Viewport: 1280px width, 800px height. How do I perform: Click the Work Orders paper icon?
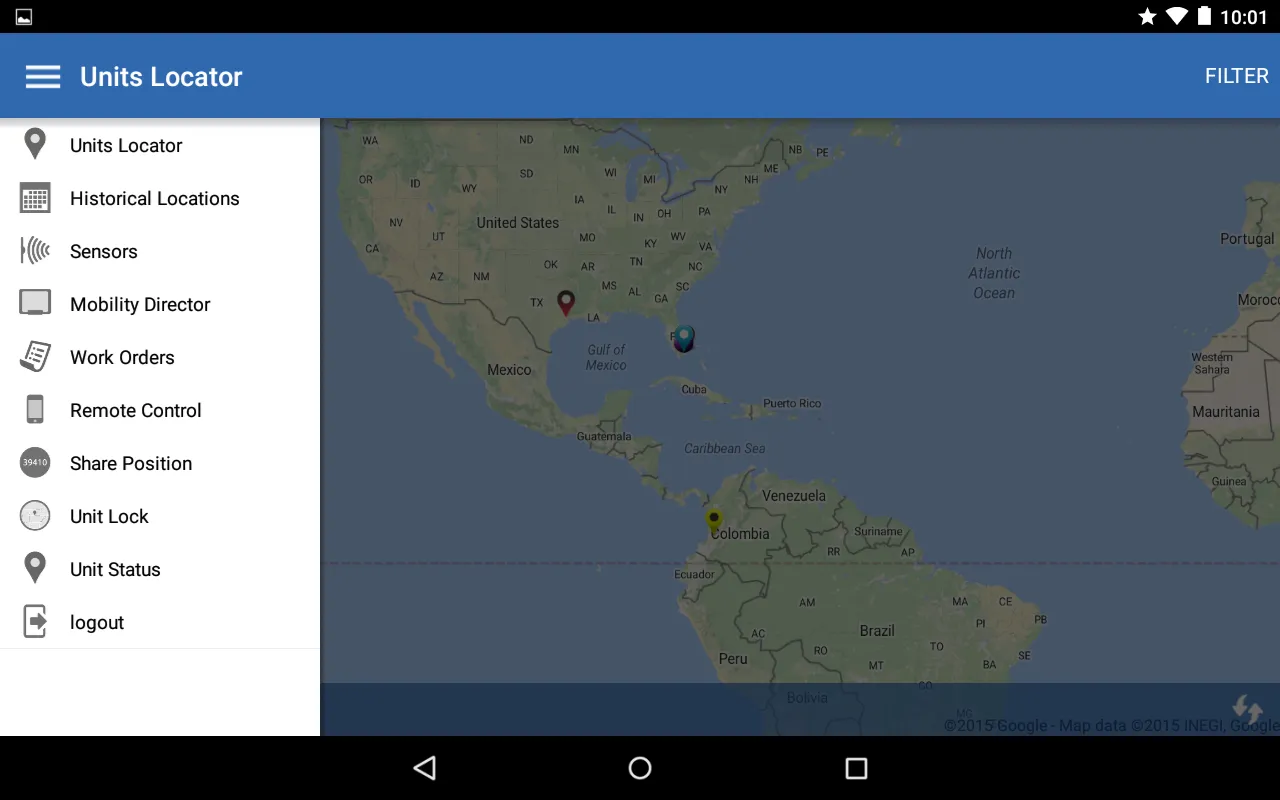(x=35, y=357)
